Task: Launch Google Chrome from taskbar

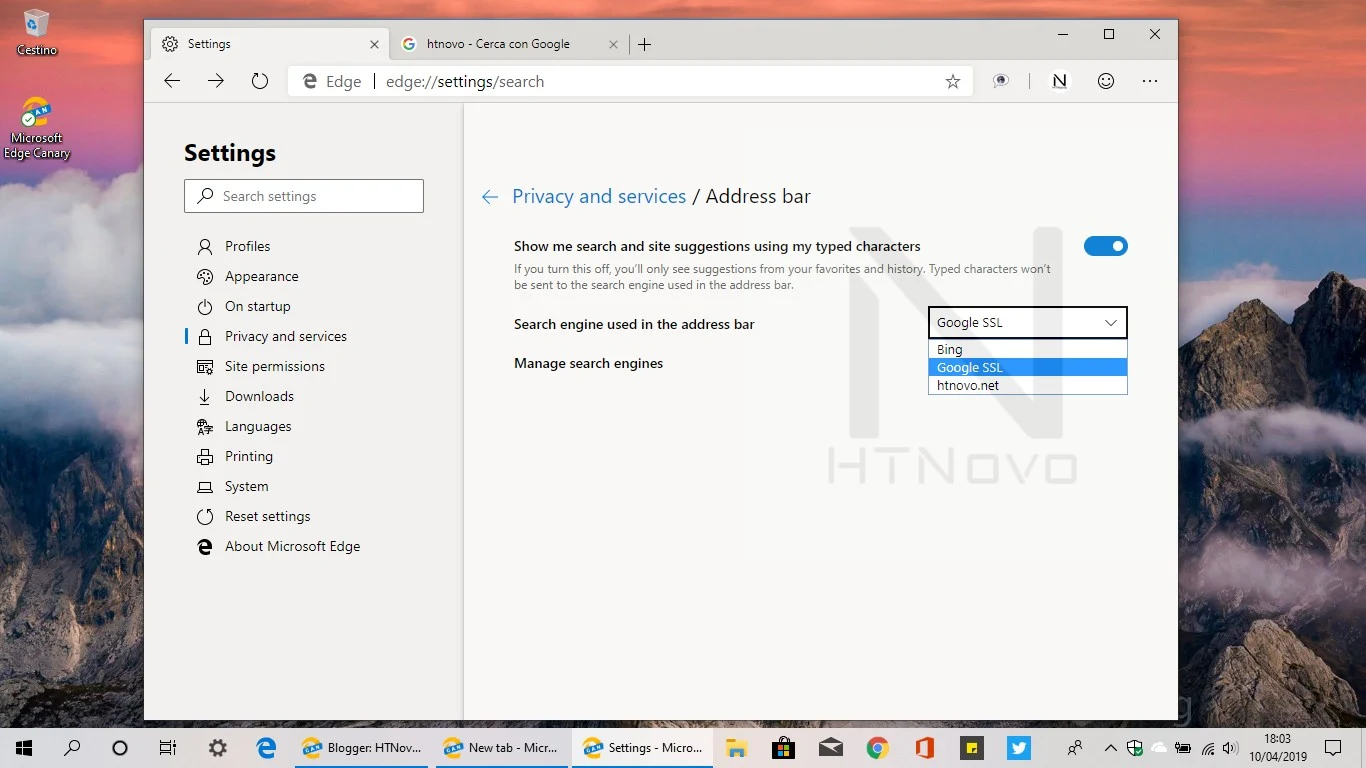Action: (878, 747)
